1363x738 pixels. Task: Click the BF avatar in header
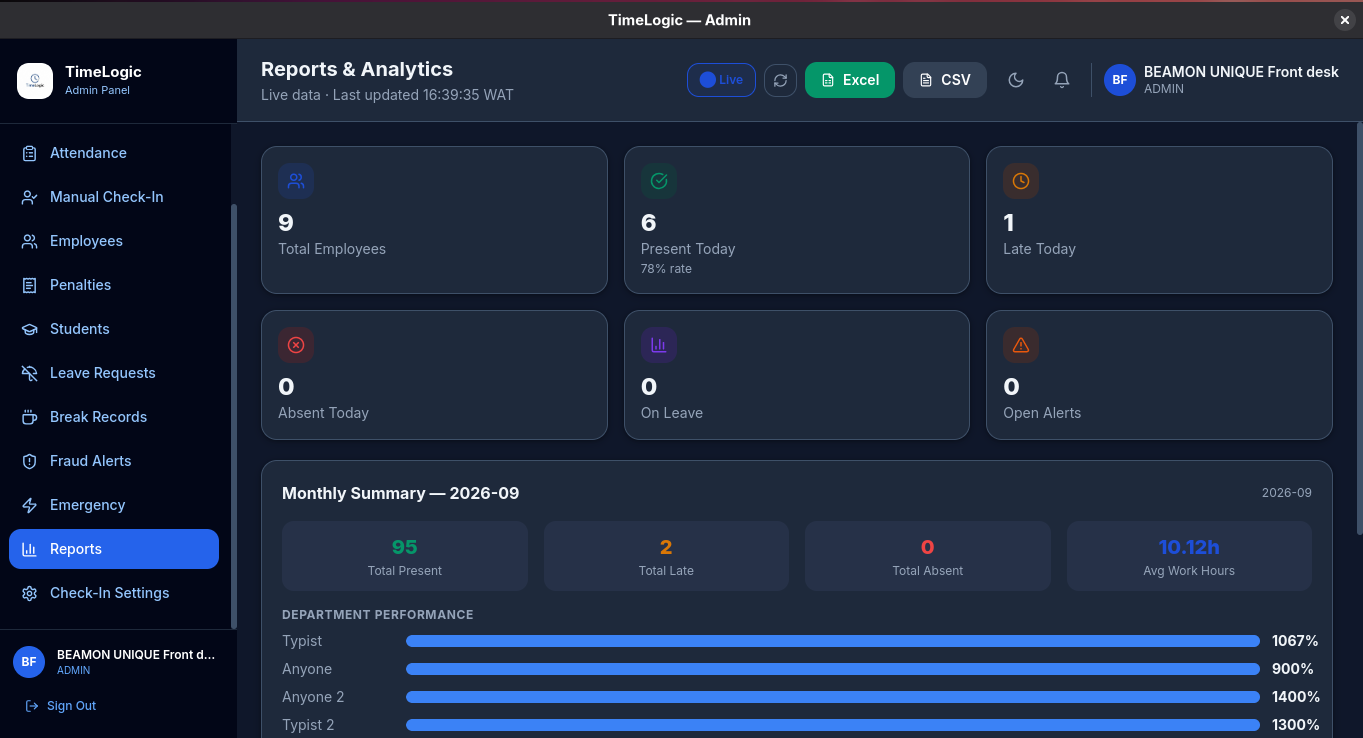[1120, 80]
